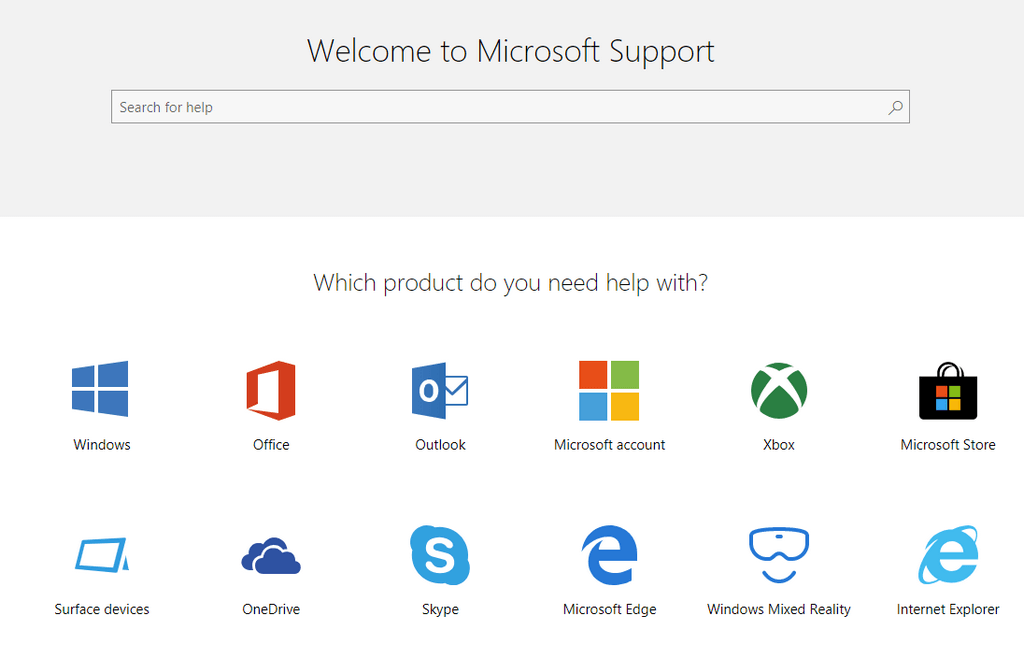1024x659 pixels.
Task: Open the Xbox green sphere icon
Action: [x=779, y=390]
